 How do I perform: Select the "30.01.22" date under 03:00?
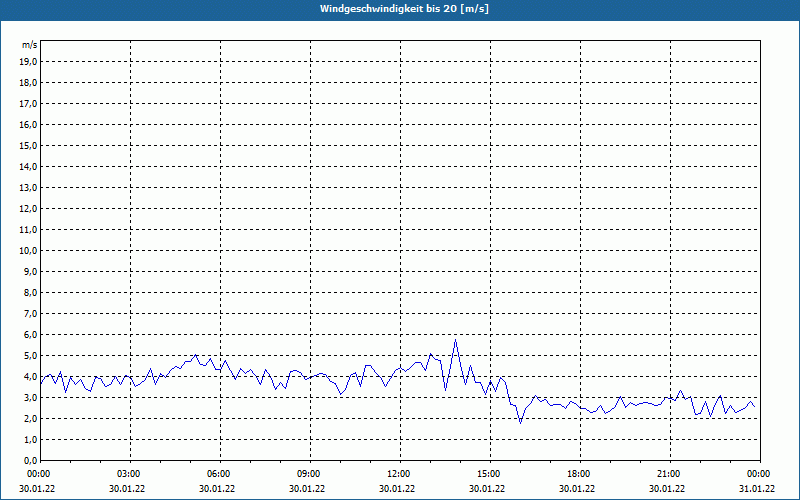pos(127,488)
